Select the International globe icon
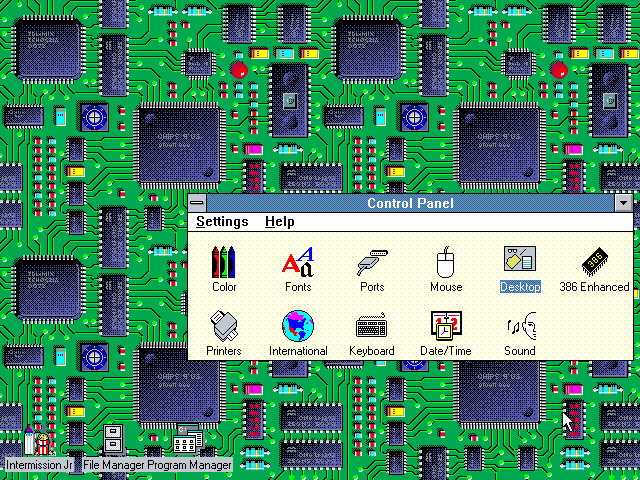The height and width of the screenshot is (480, 640). [298, 326]
